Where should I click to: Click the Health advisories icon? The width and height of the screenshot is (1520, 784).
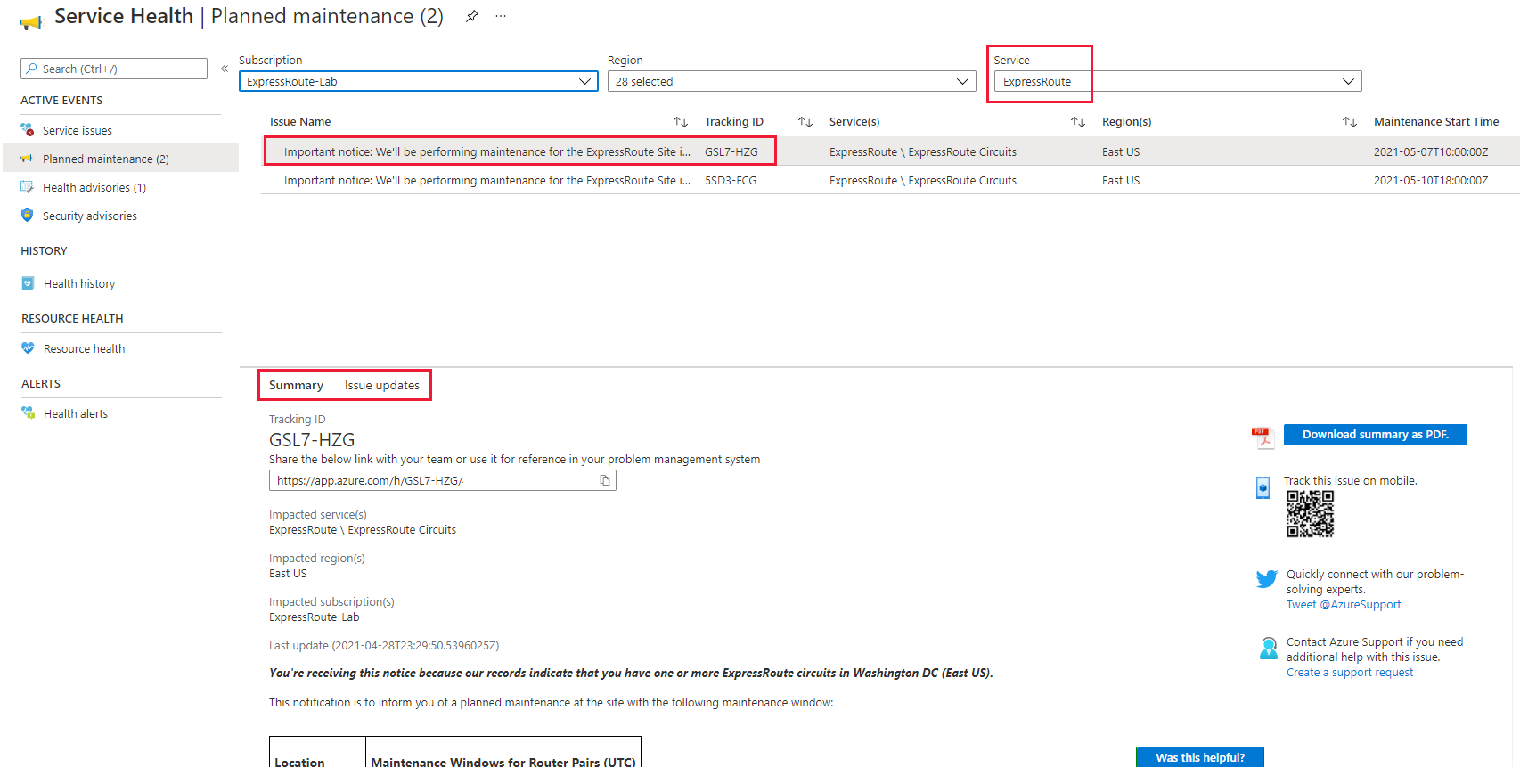click(x=27, y=187)
